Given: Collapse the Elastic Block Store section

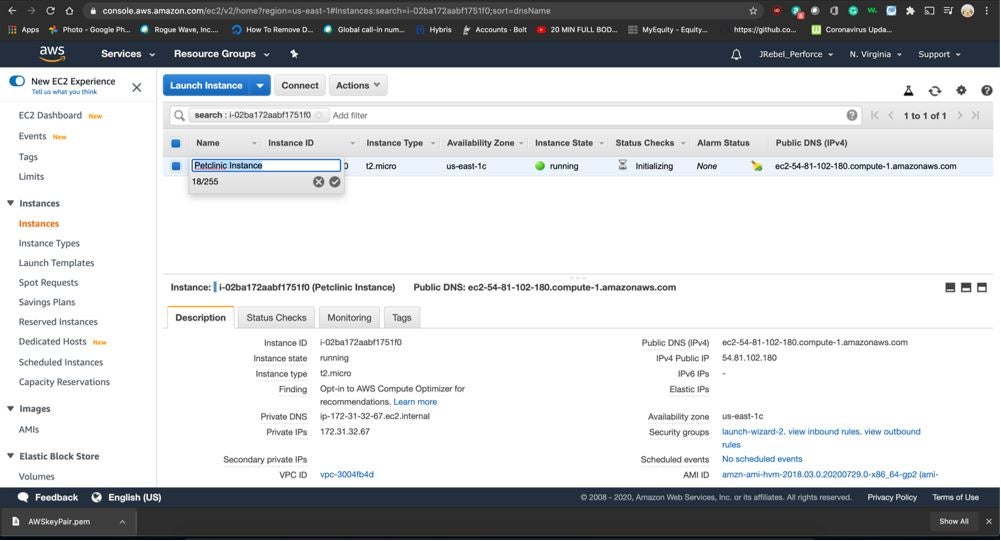Looking at the screenshot, I should [x=10, y=456].
